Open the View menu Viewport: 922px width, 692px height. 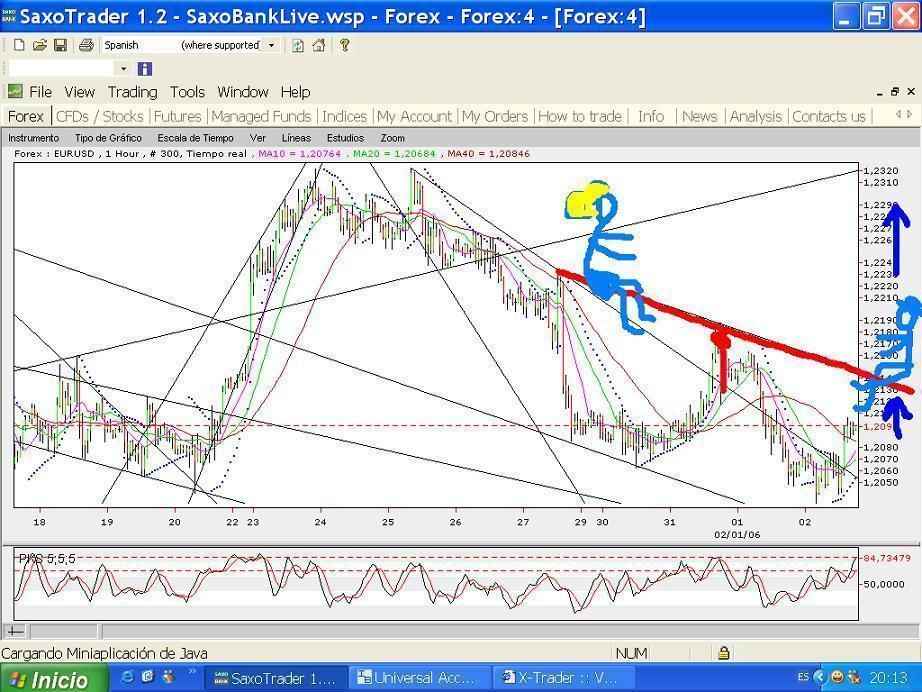coord(79,92)
